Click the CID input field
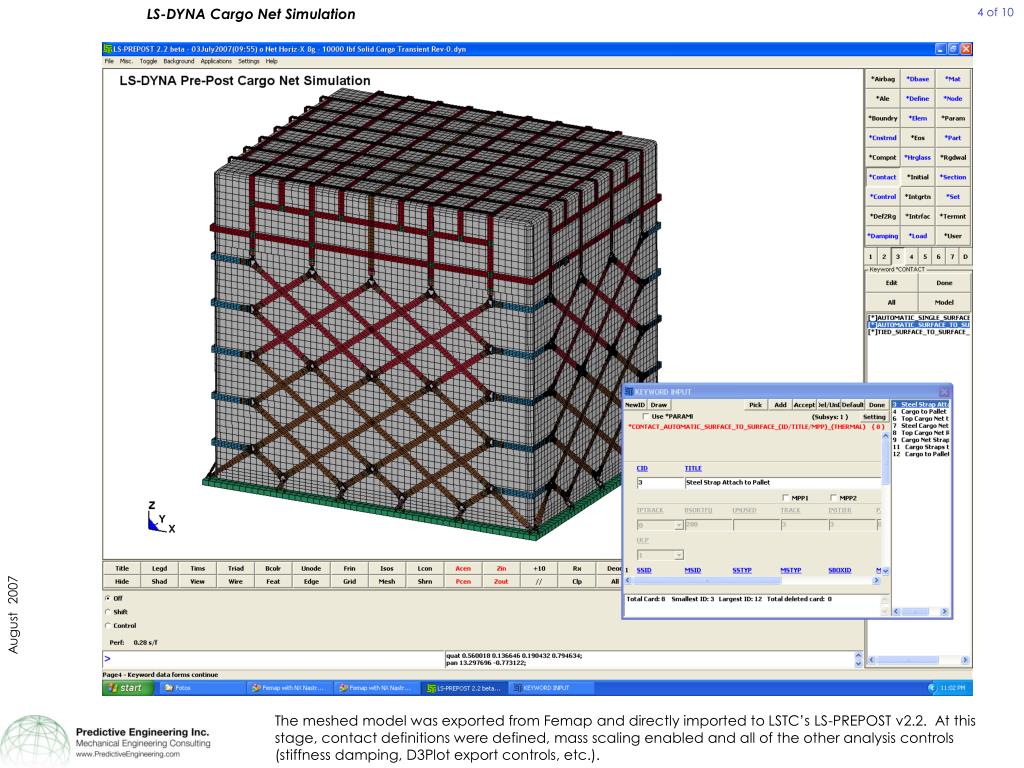This screenshot has height=768, width=1024. [660, 483]
